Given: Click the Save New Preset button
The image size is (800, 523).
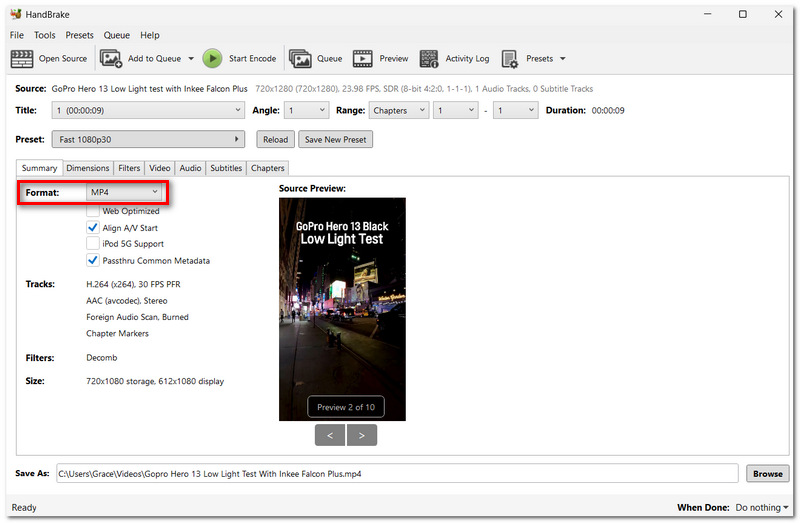Looking at the screenshot, I should pyautogui.click(x=335, y=139).
